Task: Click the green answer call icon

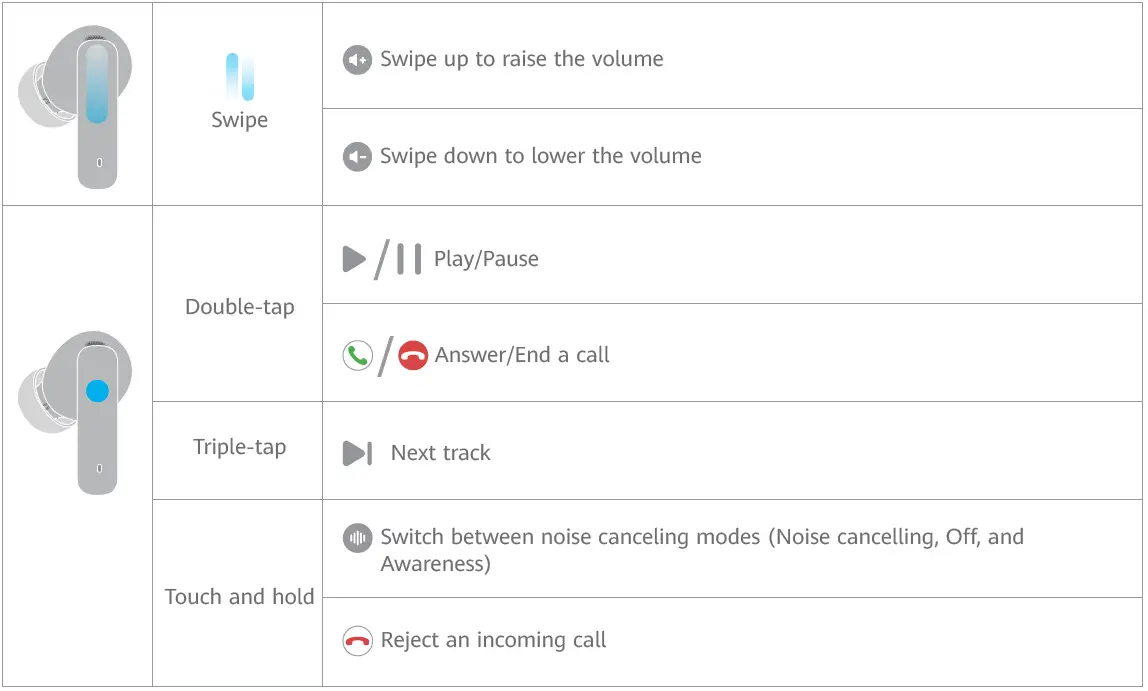Action: point(357,355)
